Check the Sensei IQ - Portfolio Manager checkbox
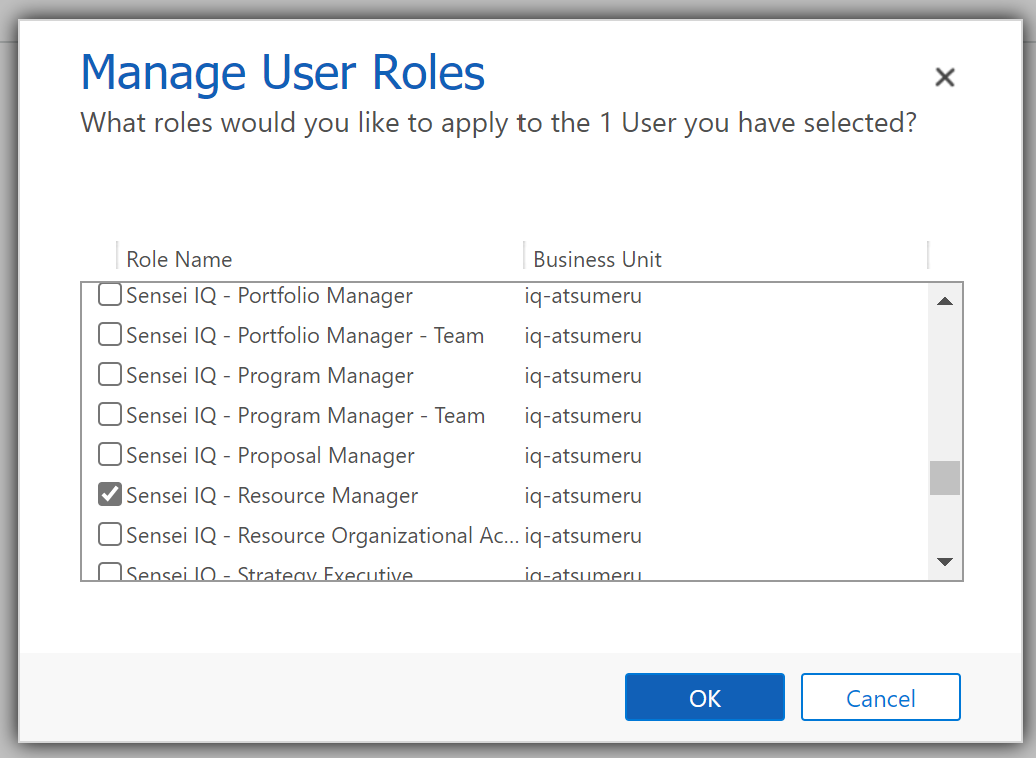The width and height of the screenshot is (1036, 758). coord(110,296)
